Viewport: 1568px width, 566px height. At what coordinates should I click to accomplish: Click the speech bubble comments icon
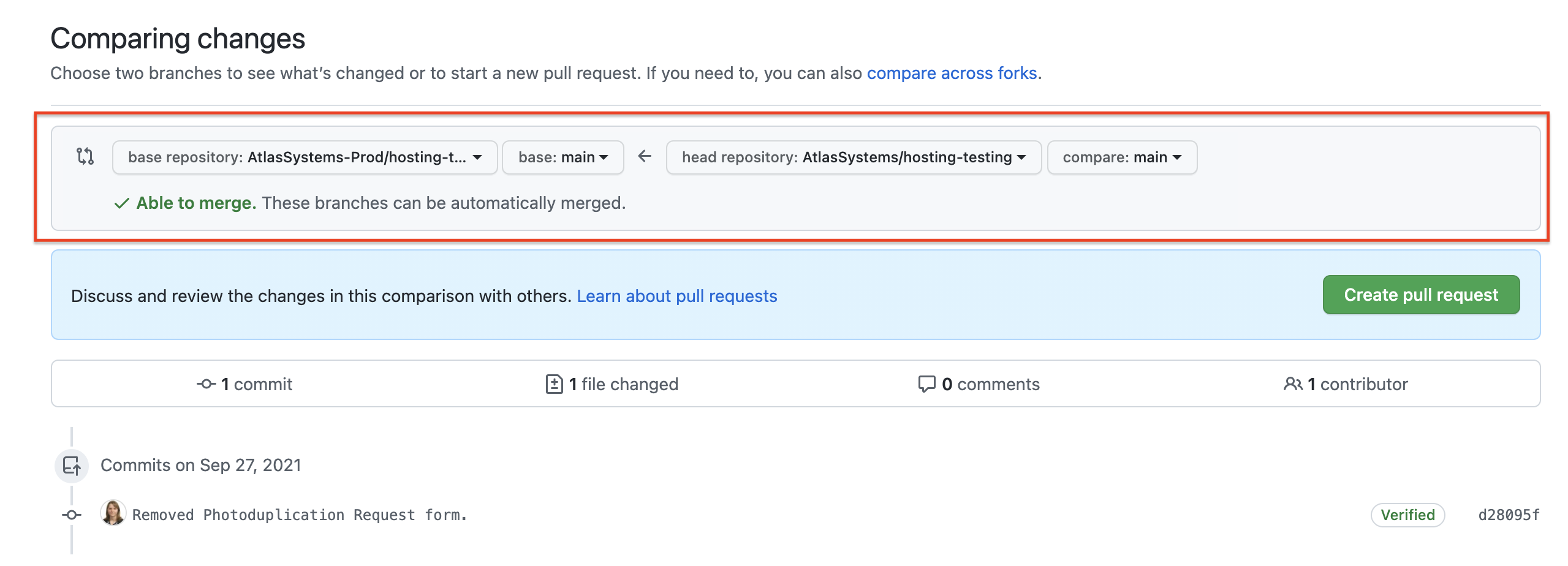click(x=926, y=384)
